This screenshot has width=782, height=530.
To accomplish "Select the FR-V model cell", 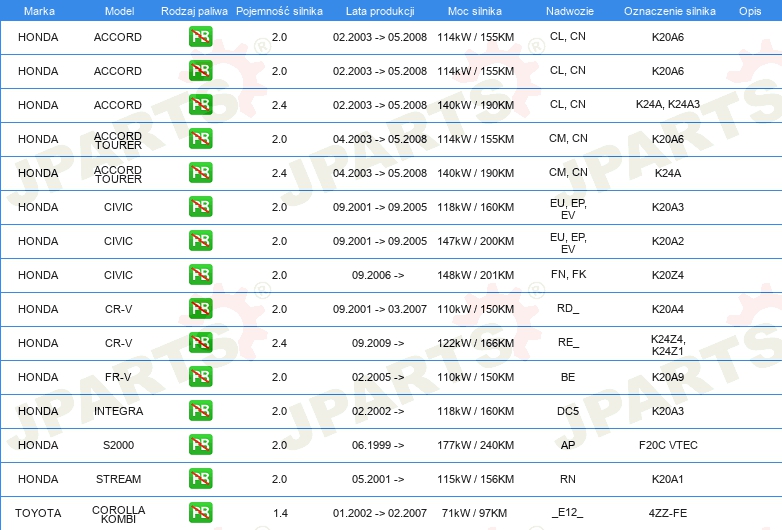I will point(118,377).
